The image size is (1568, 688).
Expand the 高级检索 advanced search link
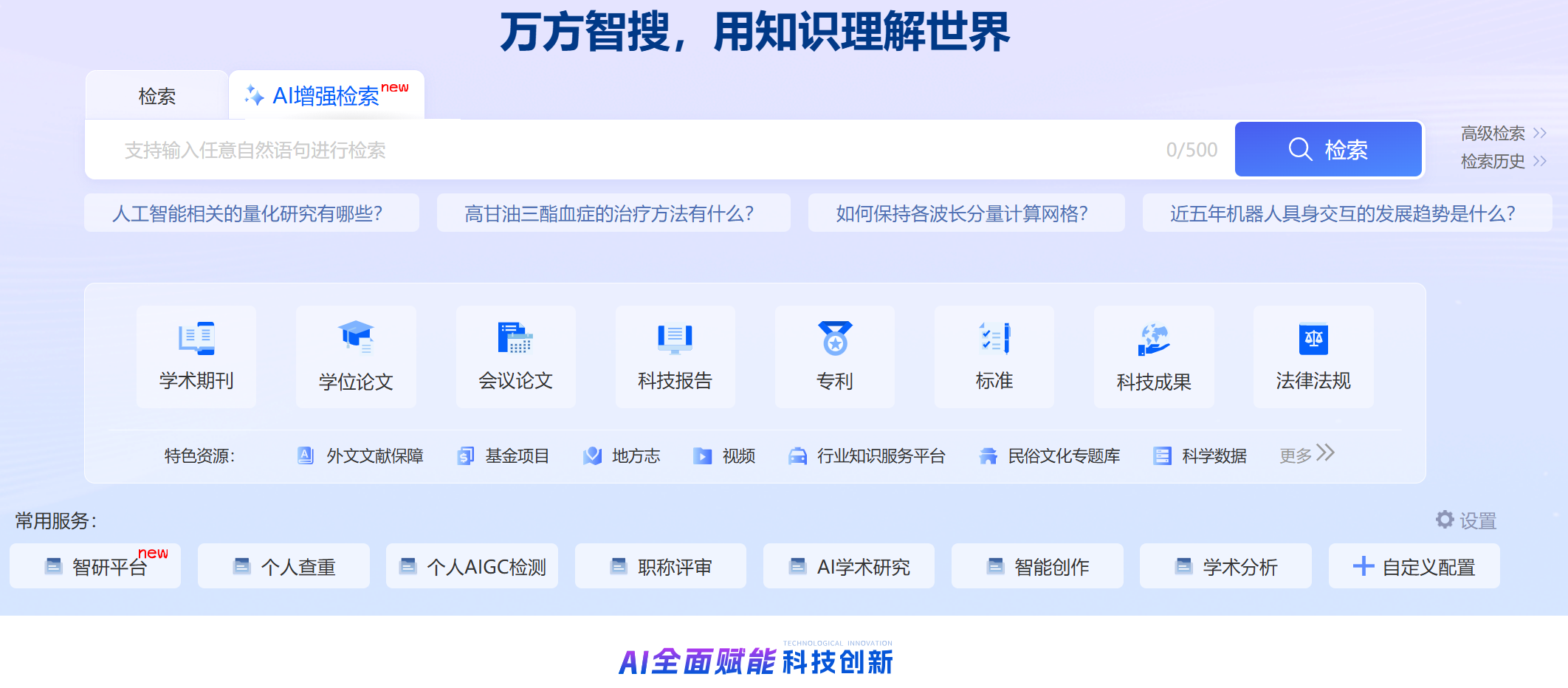coord(1503,134)
